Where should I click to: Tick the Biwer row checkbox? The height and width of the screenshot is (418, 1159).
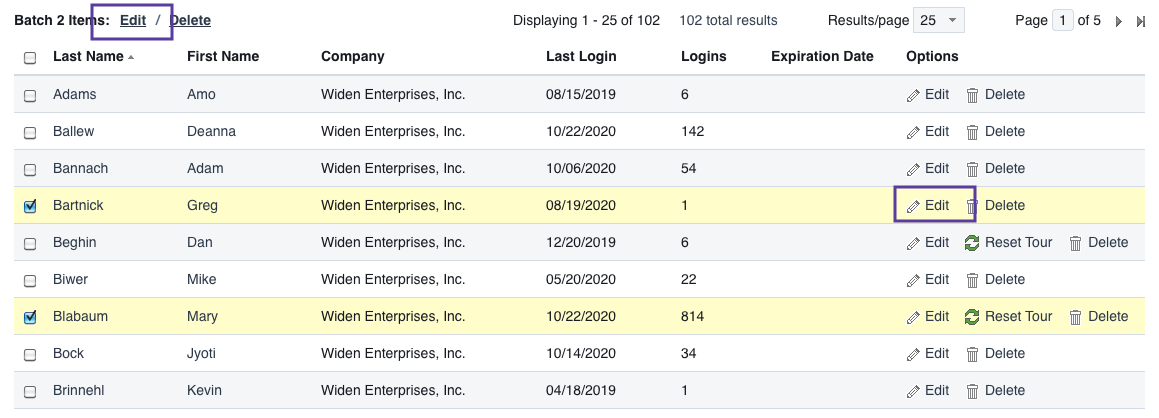[30, 281]
